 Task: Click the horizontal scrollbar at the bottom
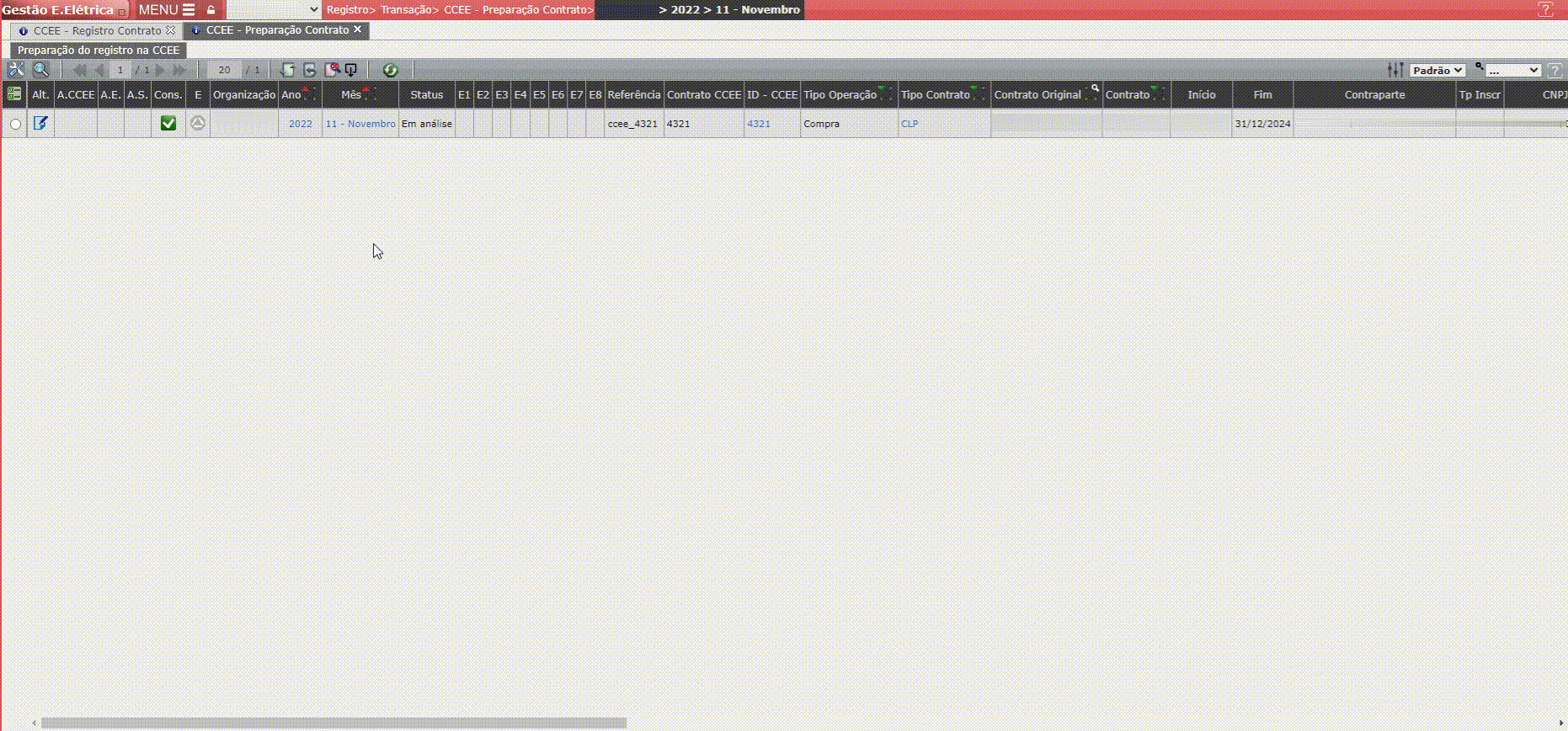click(x=333, y=723)
